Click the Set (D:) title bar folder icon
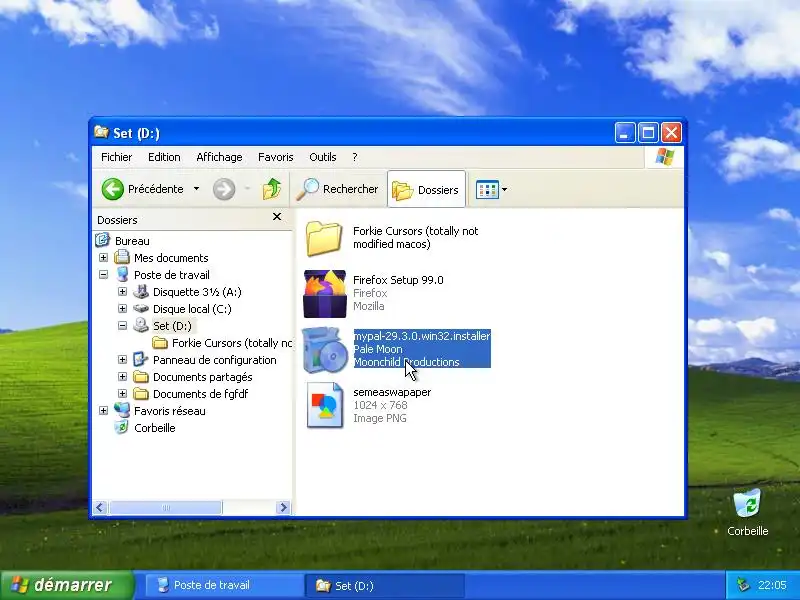The image size is (800, 600). click(102, 133)
